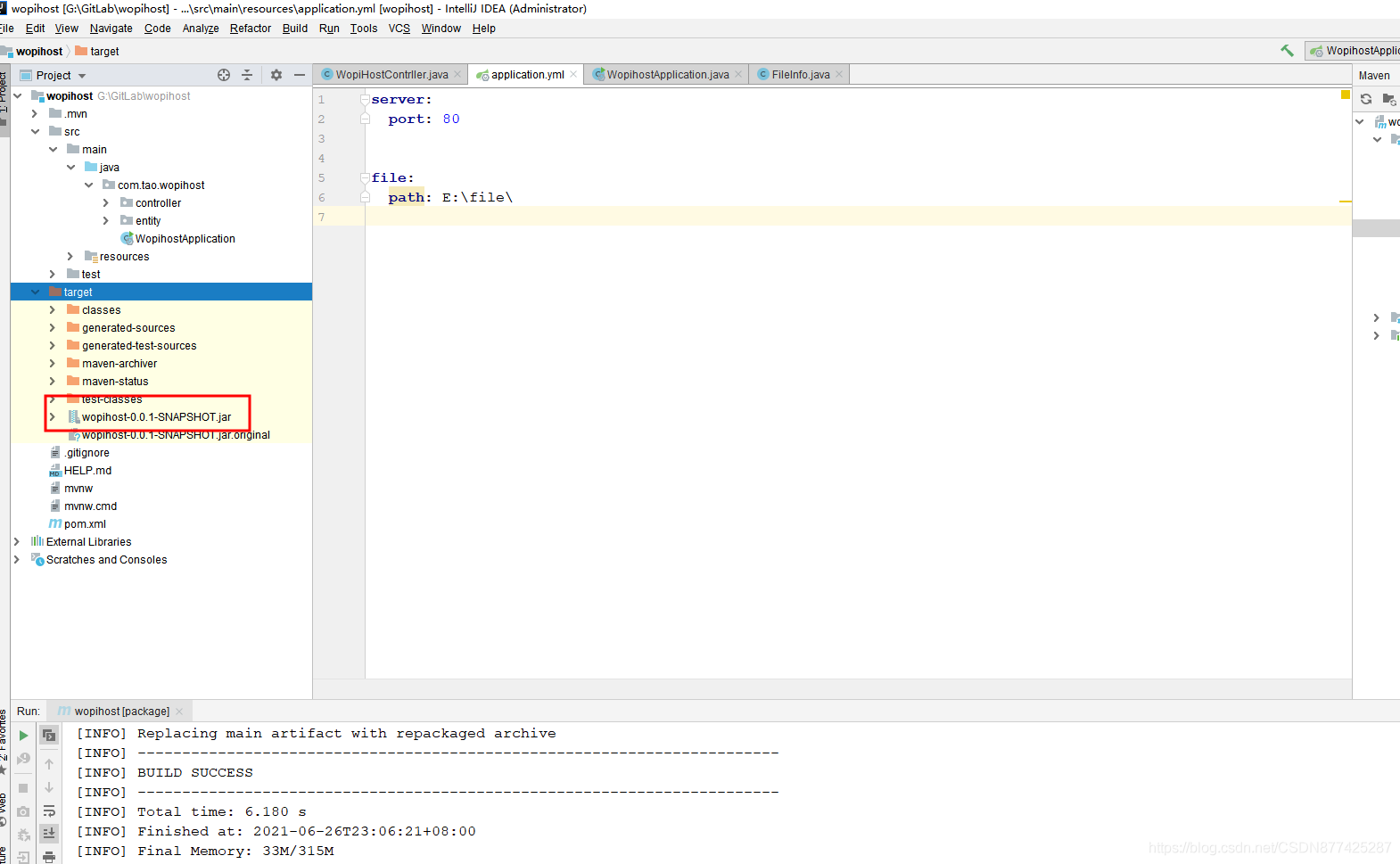The height and width of the screenshot is (864, 1400).
Task: Toggle scroll to end in console
Action: [x=49, y=833]
